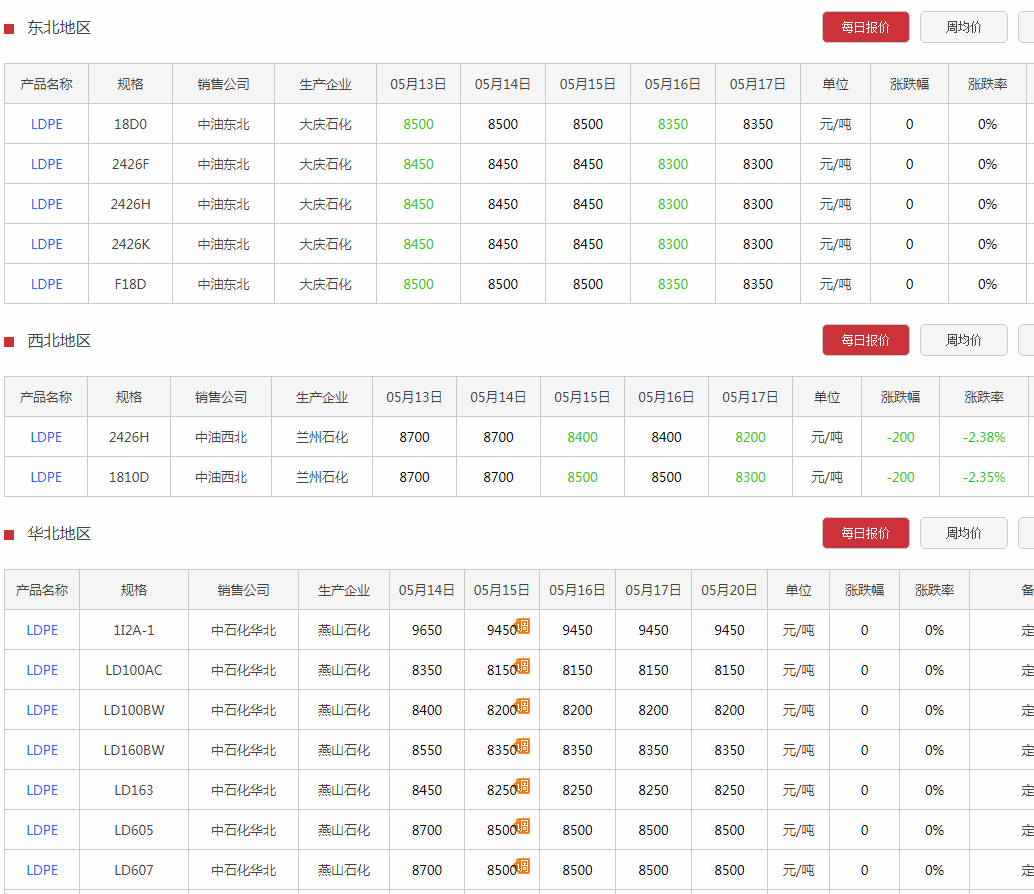Select 每日报价 tab in 东北地区 section
1034x894 pixels.
(x=865, y=27)
